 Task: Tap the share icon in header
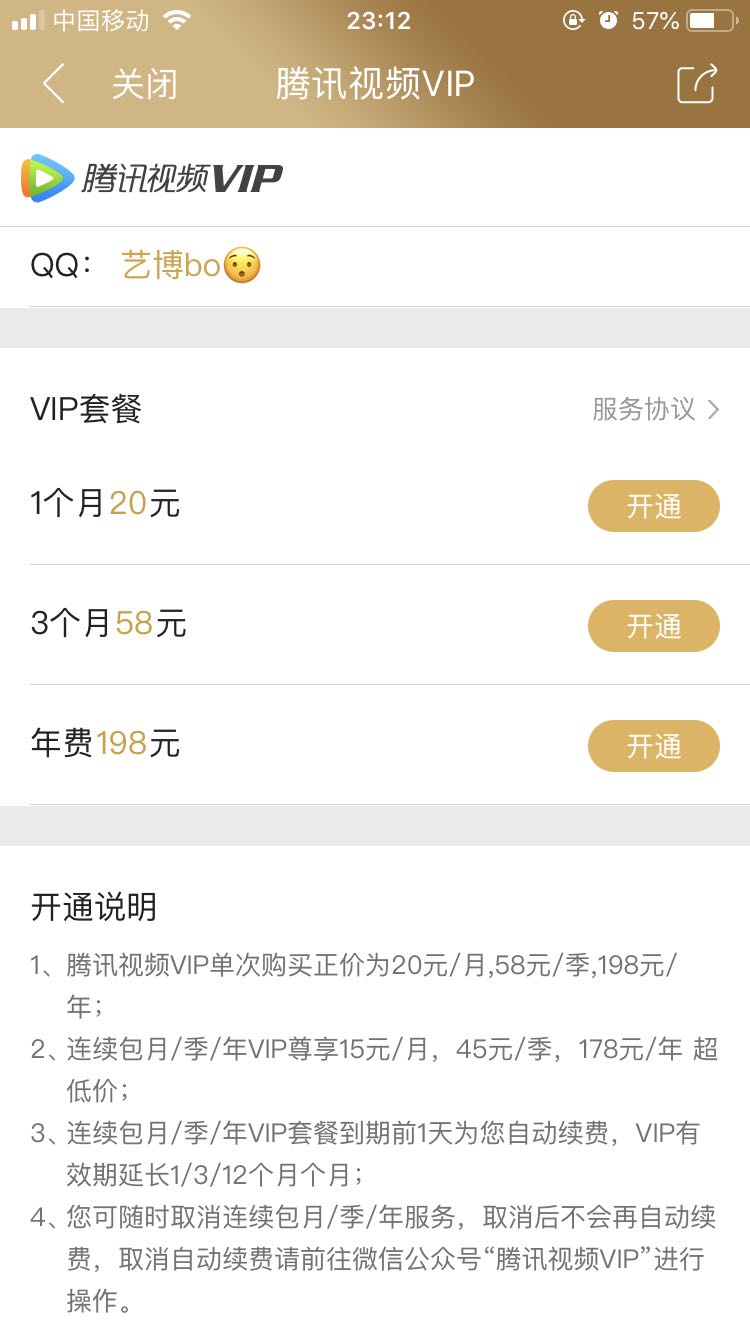click(697, 84)
